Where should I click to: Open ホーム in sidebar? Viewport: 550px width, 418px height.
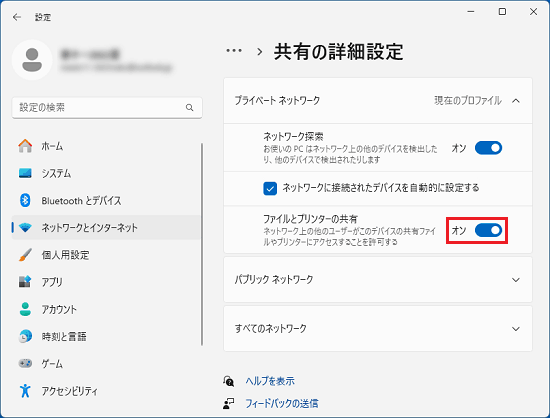[106, 146]
